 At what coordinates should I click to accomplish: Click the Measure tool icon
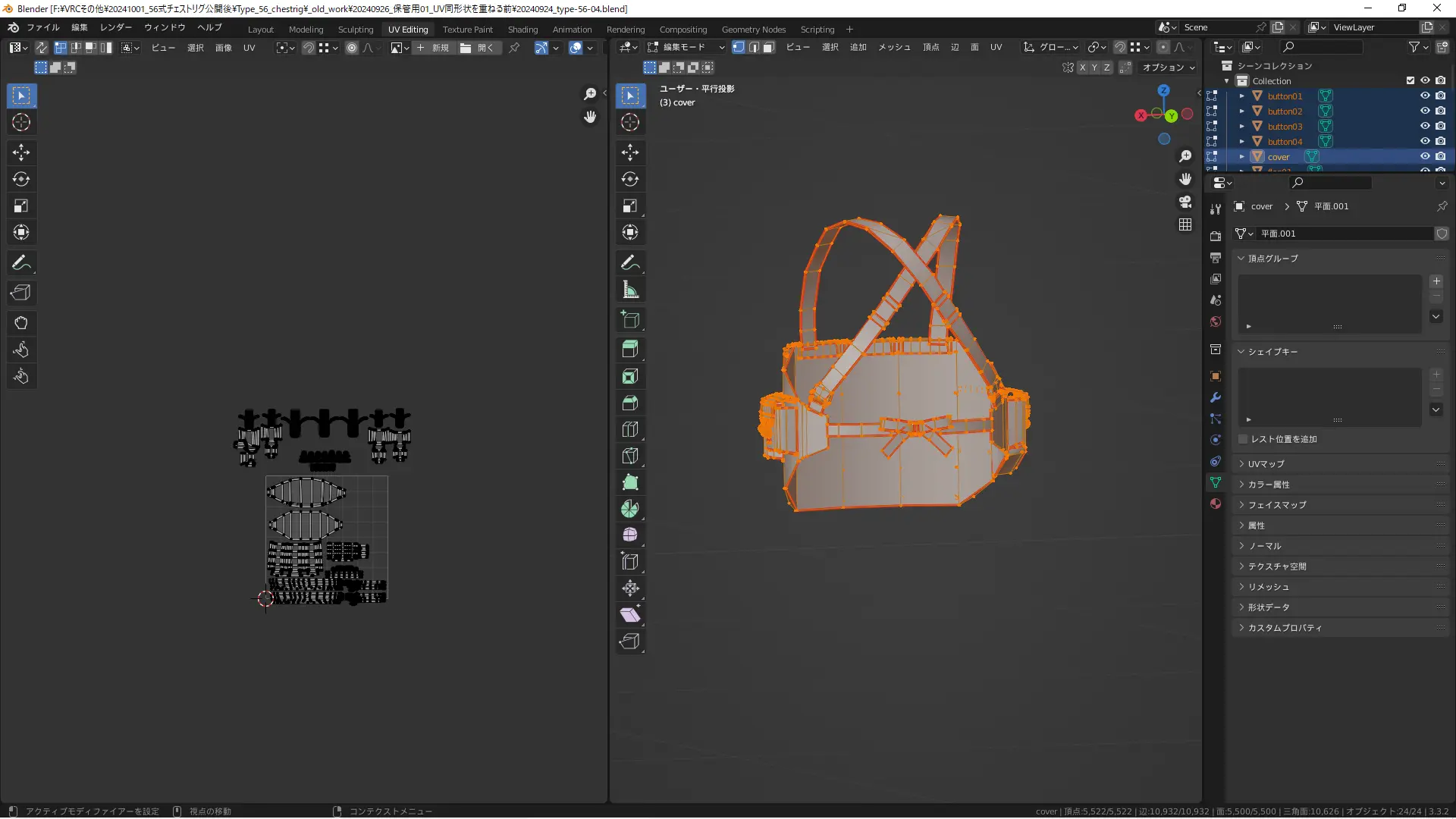click(x=630, y=290)
